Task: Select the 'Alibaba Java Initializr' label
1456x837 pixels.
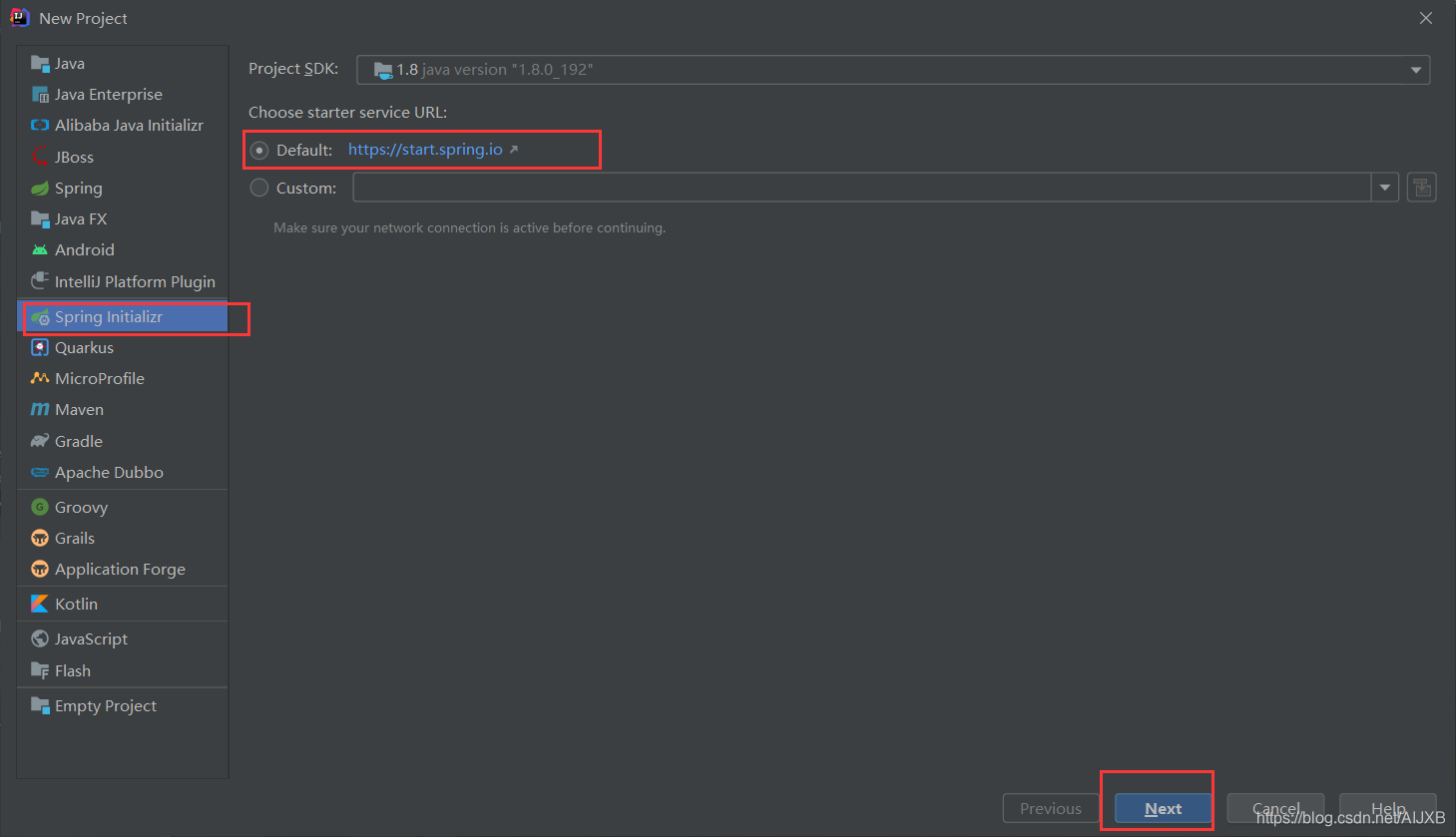Action: 129,126
